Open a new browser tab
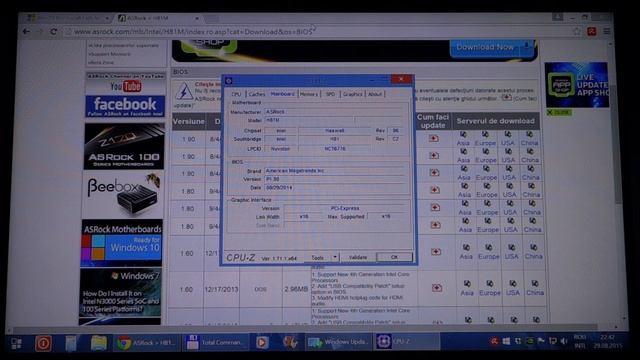This screenshot has height=360, width=640. coord(211,19)
